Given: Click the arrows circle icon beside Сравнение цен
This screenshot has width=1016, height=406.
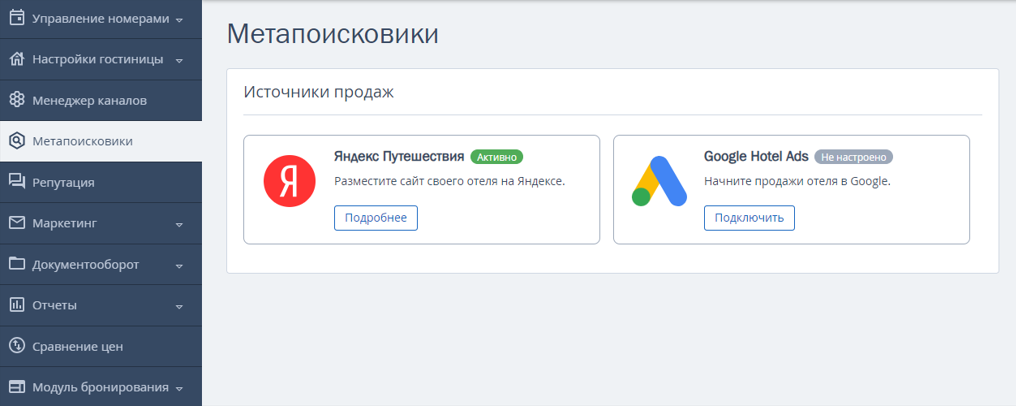Looking at the screenshot, I should [17, 346].
